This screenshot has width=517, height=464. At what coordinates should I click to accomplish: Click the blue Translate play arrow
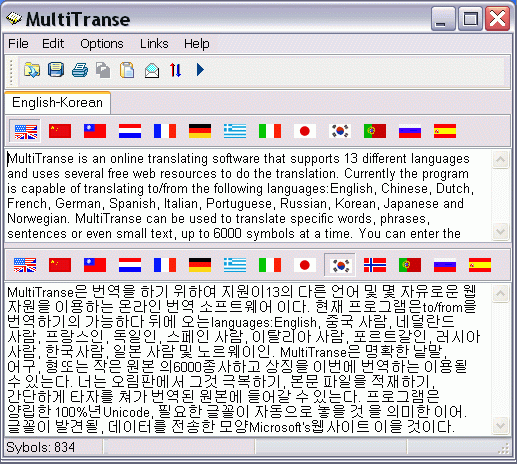point(200,70)
